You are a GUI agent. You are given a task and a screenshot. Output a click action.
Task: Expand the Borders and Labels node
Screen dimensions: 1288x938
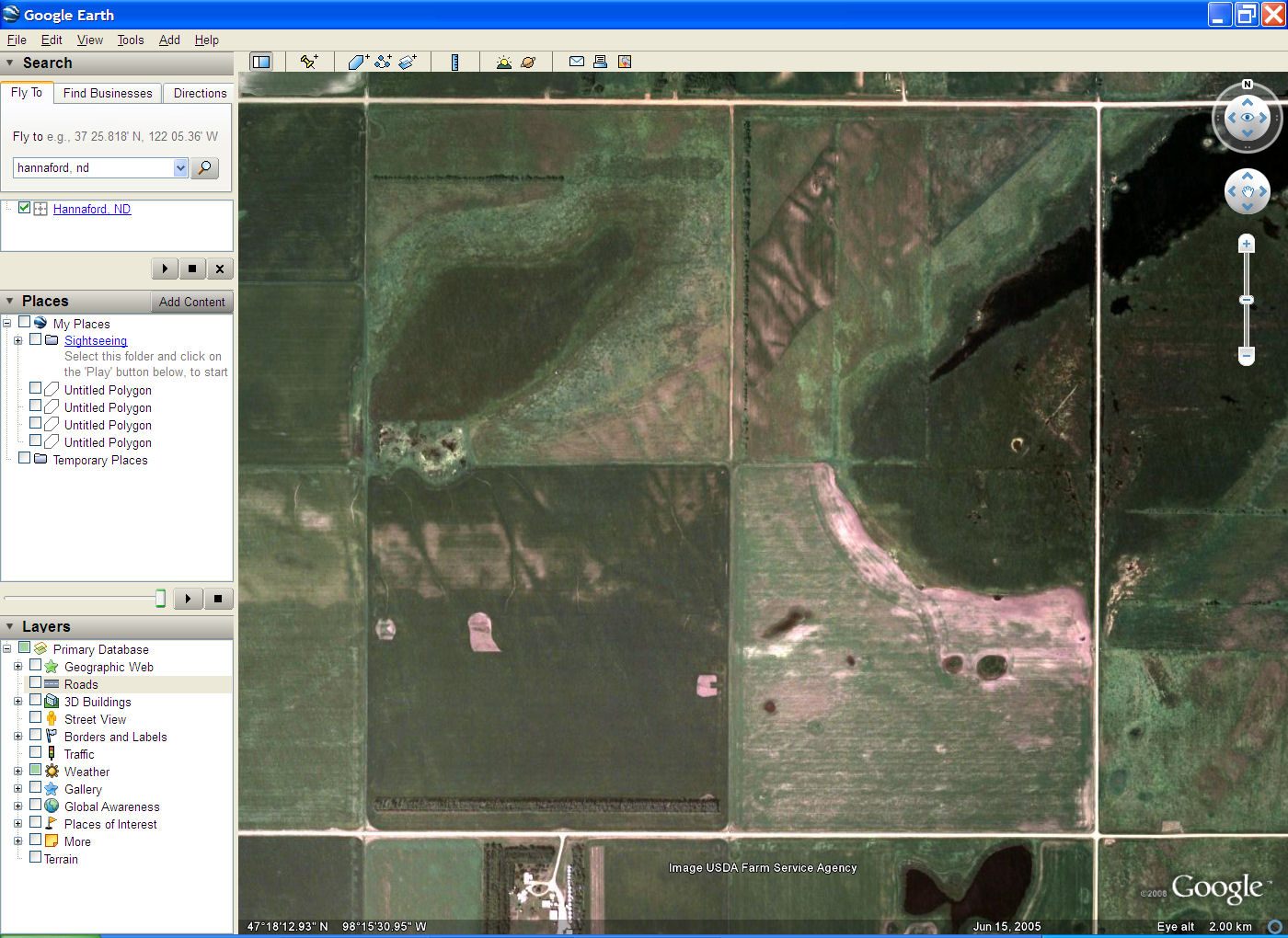[x=17, y=736]
